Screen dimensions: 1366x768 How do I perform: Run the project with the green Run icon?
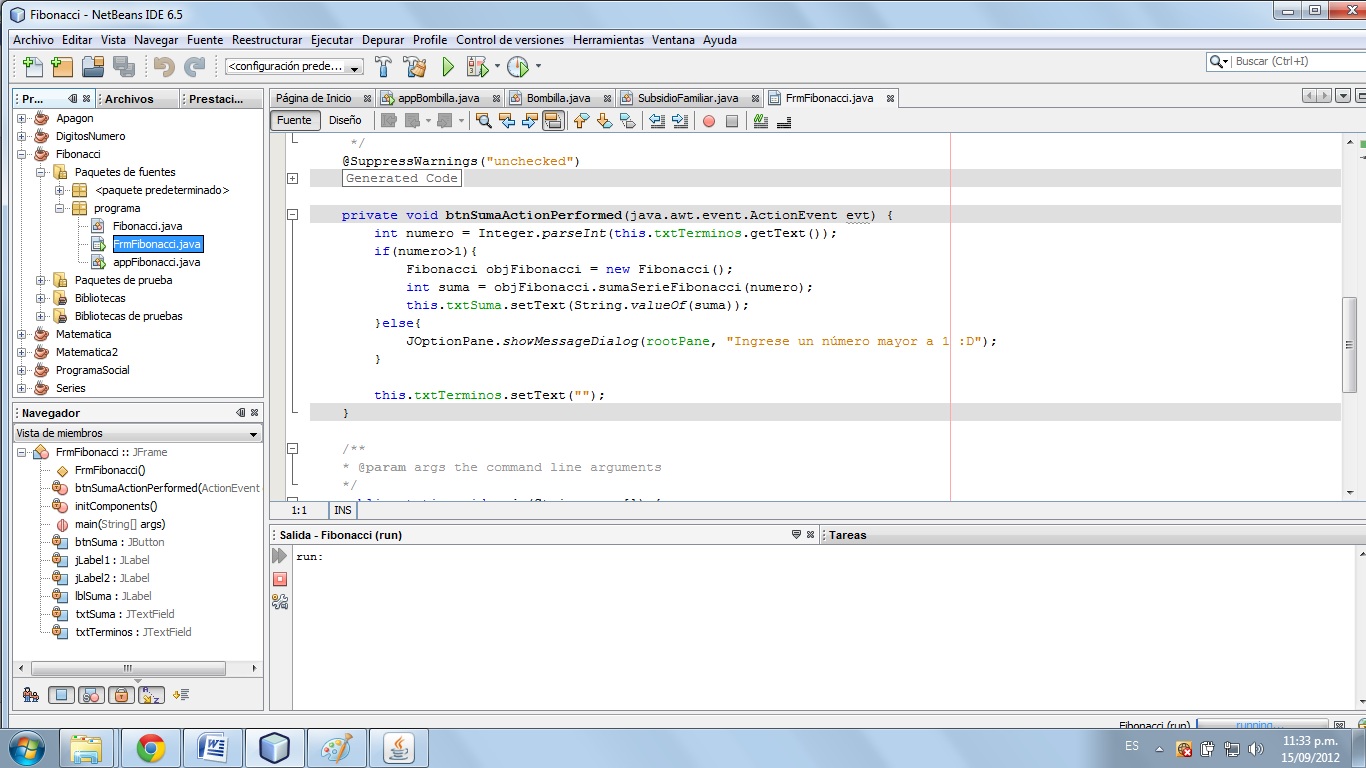click(447, 67)
